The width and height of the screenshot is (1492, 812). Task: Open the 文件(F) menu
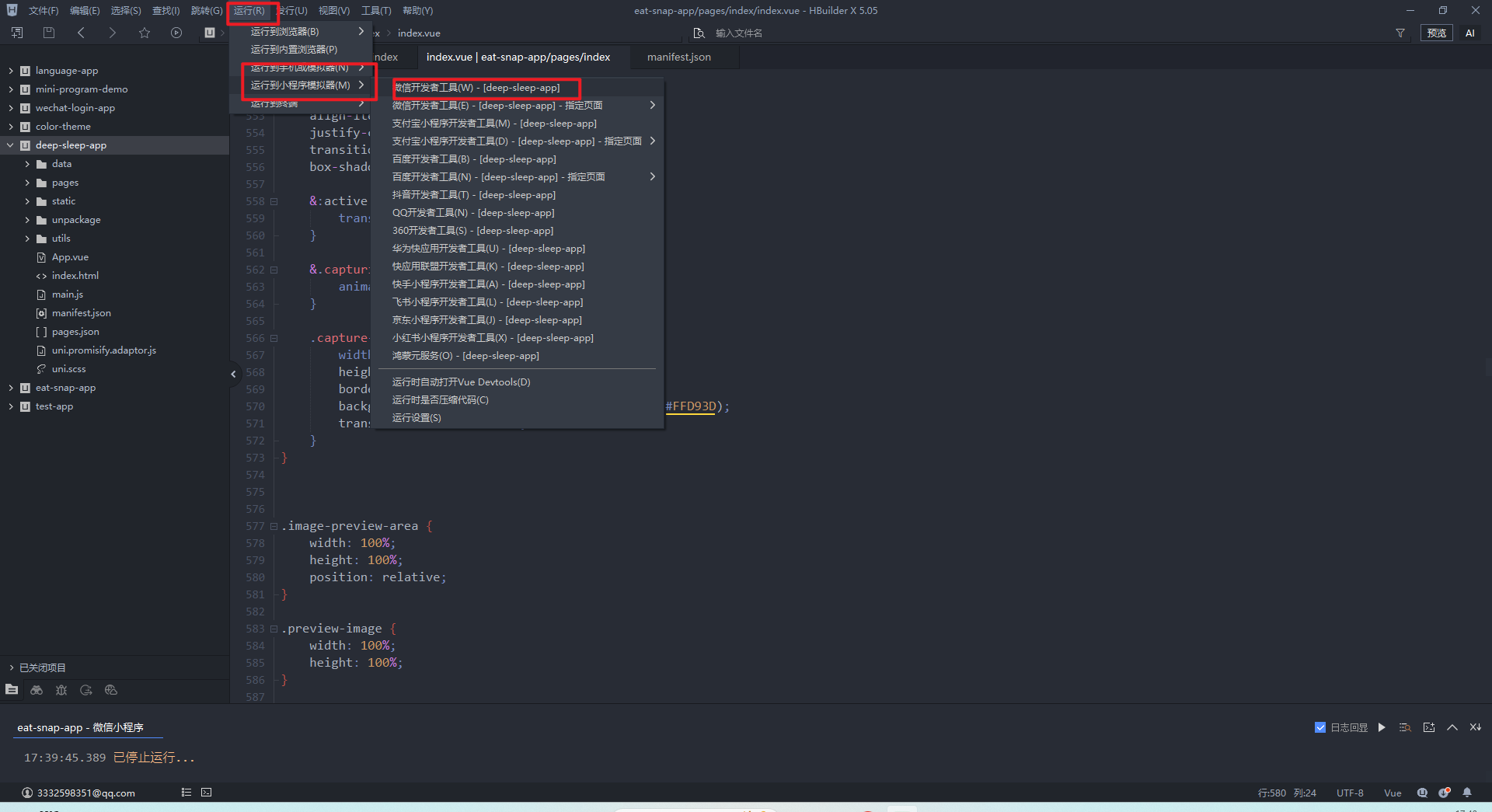point(44,10)
